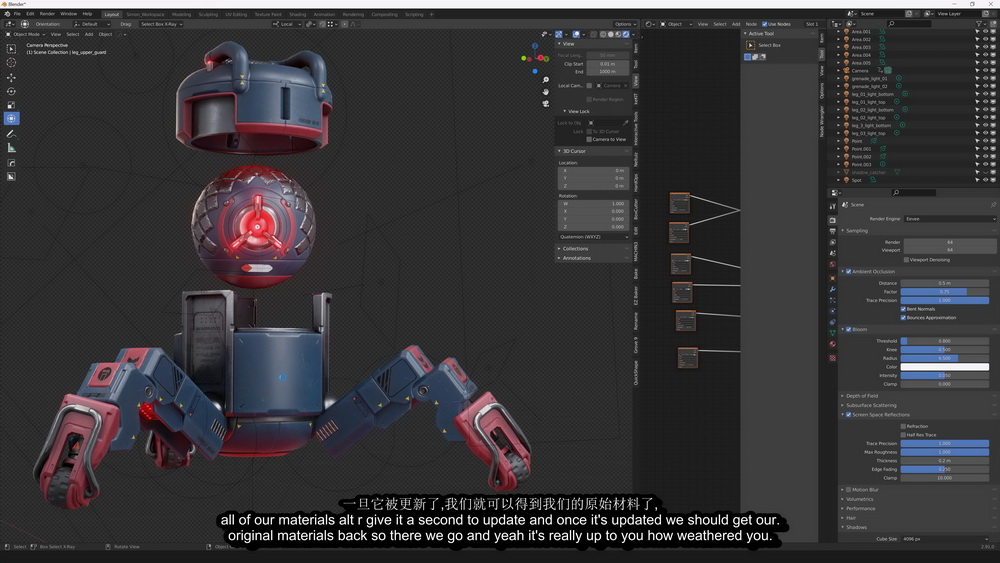The image size is (1000, 563).
Task: Open the Output properties tab icon
Action: (832, 231)
